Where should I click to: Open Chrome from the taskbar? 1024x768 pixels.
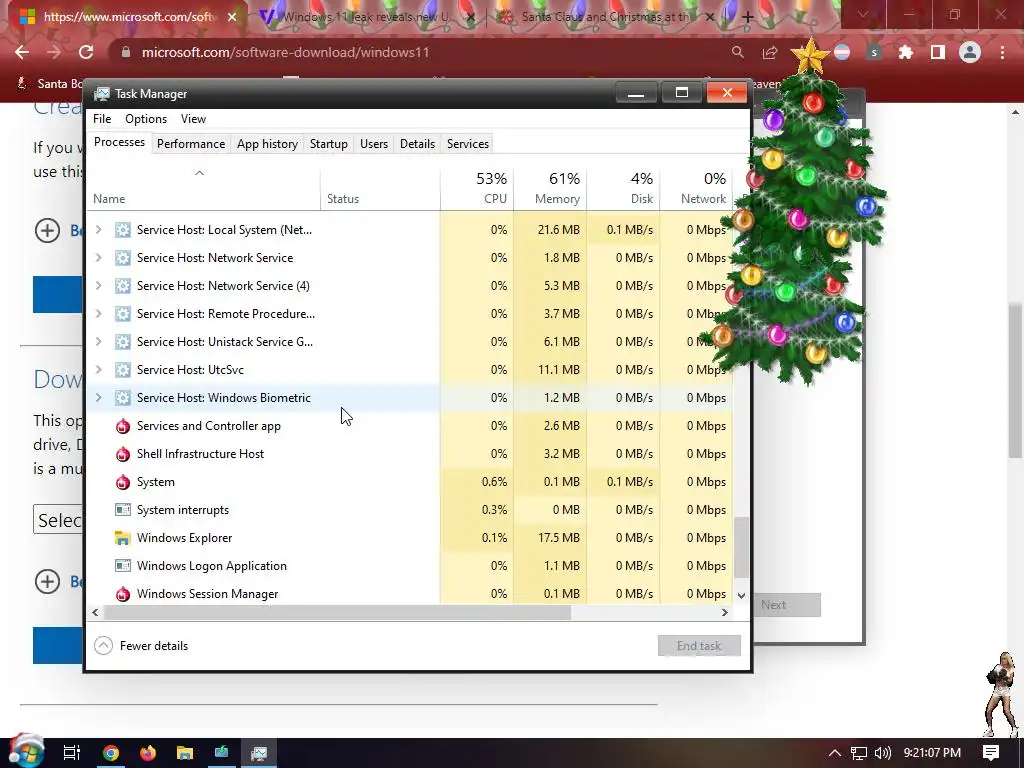tap(111, 753)
